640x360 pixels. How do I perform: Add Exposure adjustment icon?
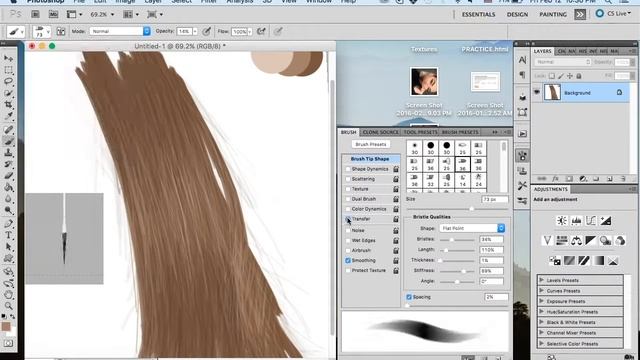[x=605, y=221]
